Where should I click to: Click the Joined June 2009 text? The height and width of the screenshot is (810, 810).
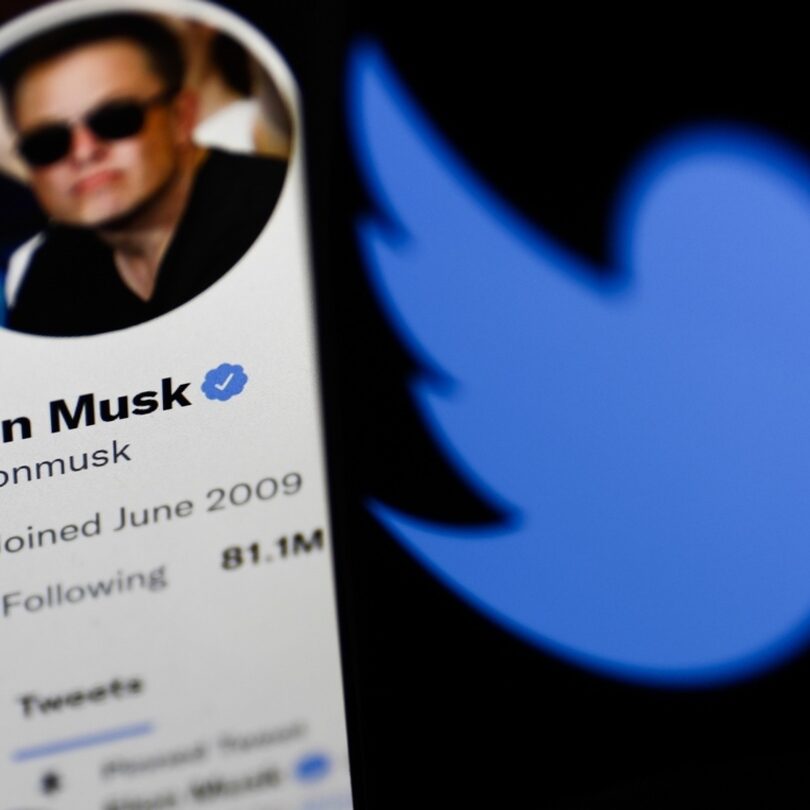tap(150, 513)
